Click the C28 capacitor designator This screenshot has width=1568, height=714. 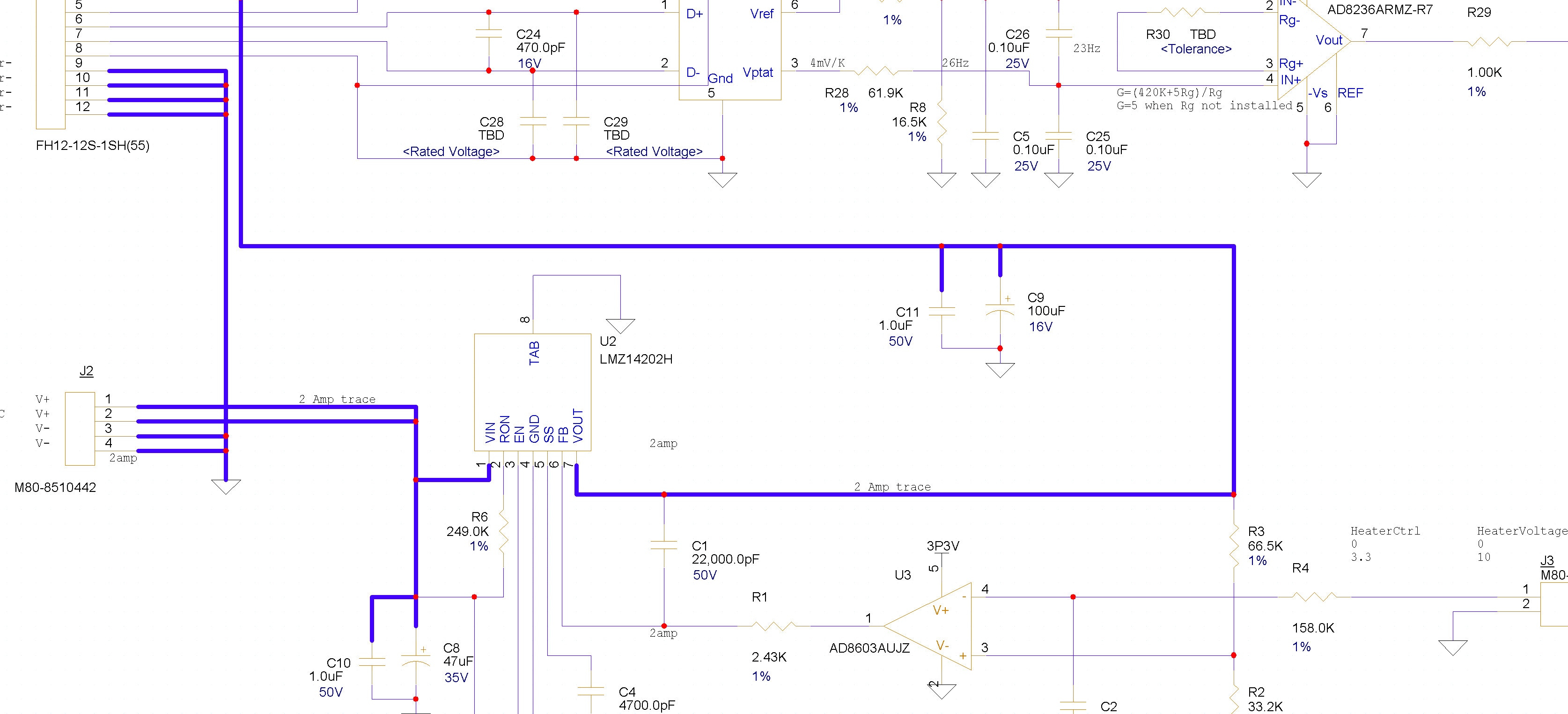(x=491, y=122)
